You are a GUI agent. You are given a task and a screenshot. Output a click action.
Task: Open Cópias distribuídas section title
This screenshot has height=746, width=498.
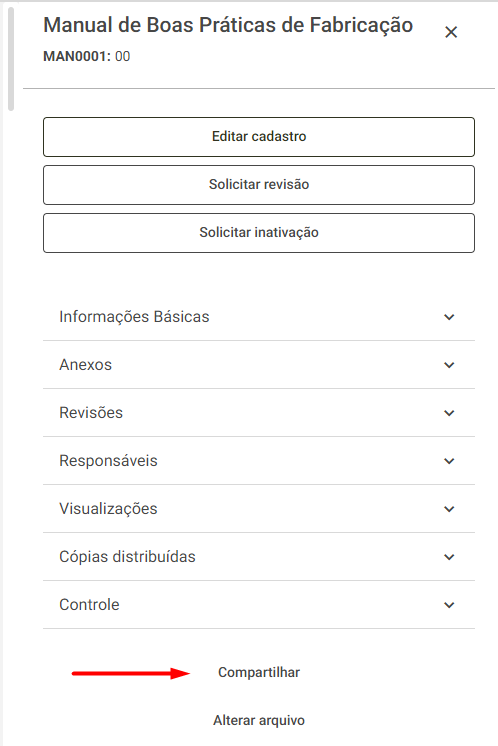coord(127,557)
